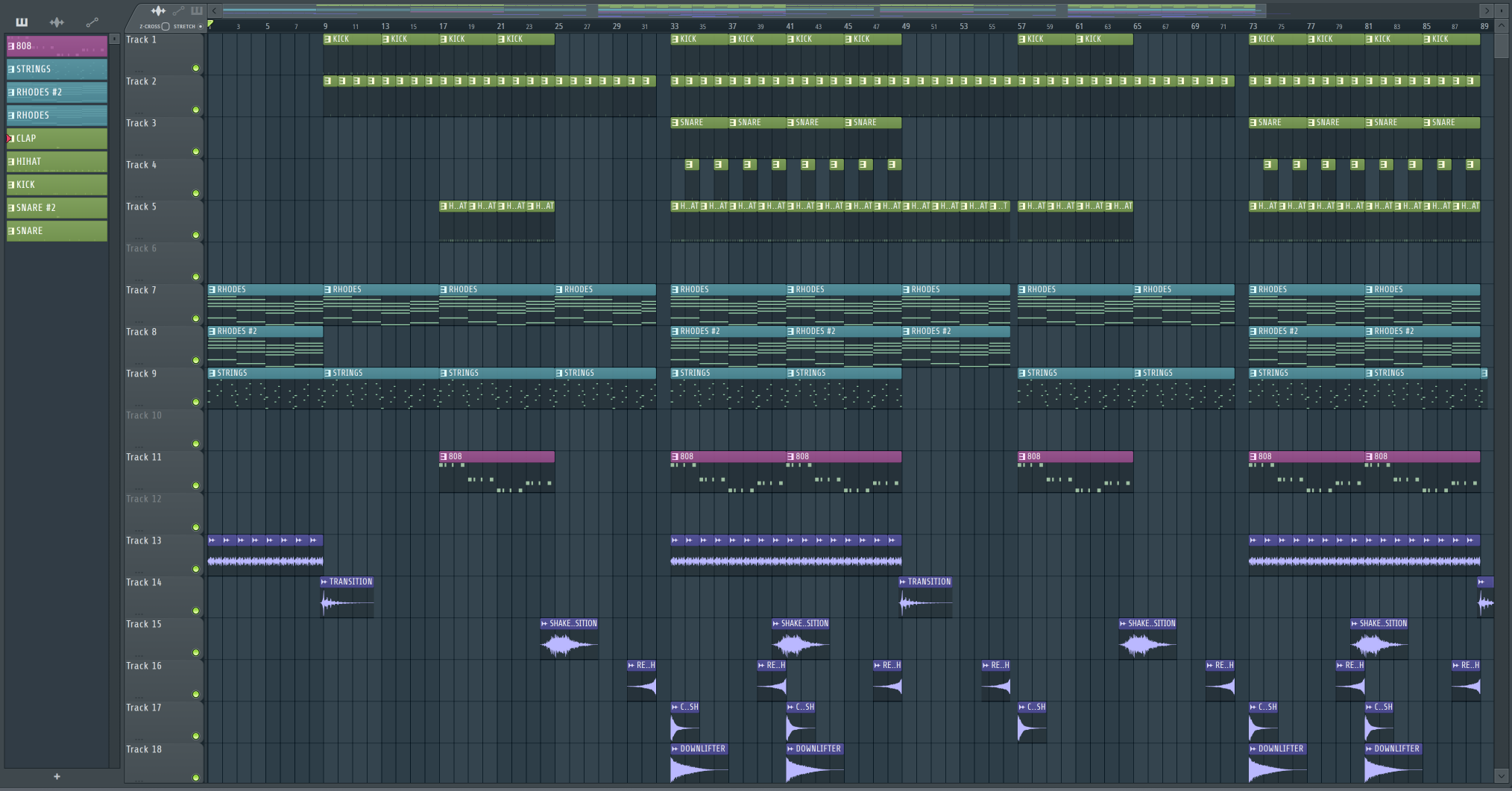
Task: Select the KICK pattern in the picker
Action: [x=57, y=184]
